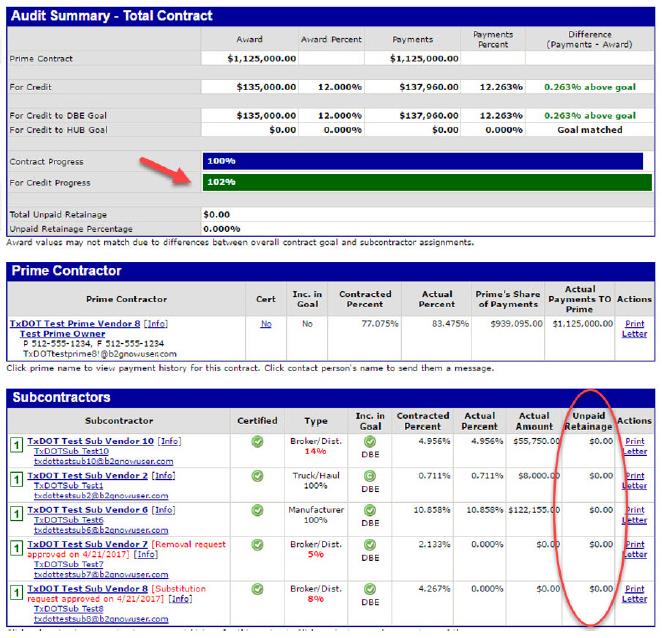This screenshot has height=638, width=662.
Task: Click the blue Contract Progress bar
Action: pos(422,161)
